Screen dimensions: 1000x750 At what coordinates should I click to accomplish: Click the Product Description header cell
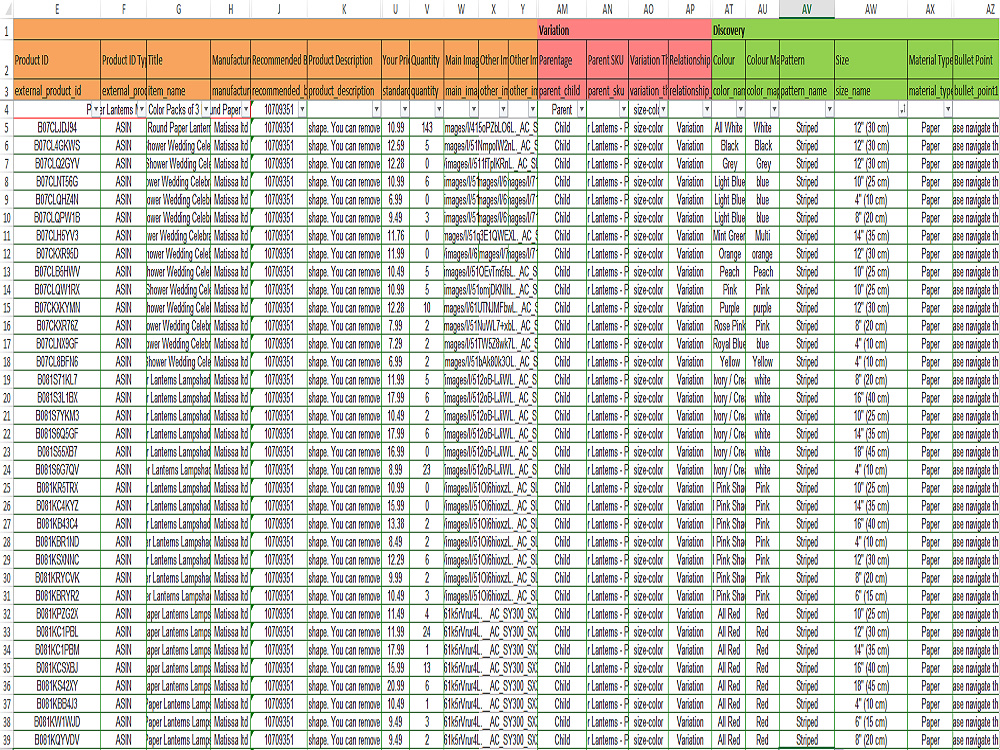coord(344,61)
